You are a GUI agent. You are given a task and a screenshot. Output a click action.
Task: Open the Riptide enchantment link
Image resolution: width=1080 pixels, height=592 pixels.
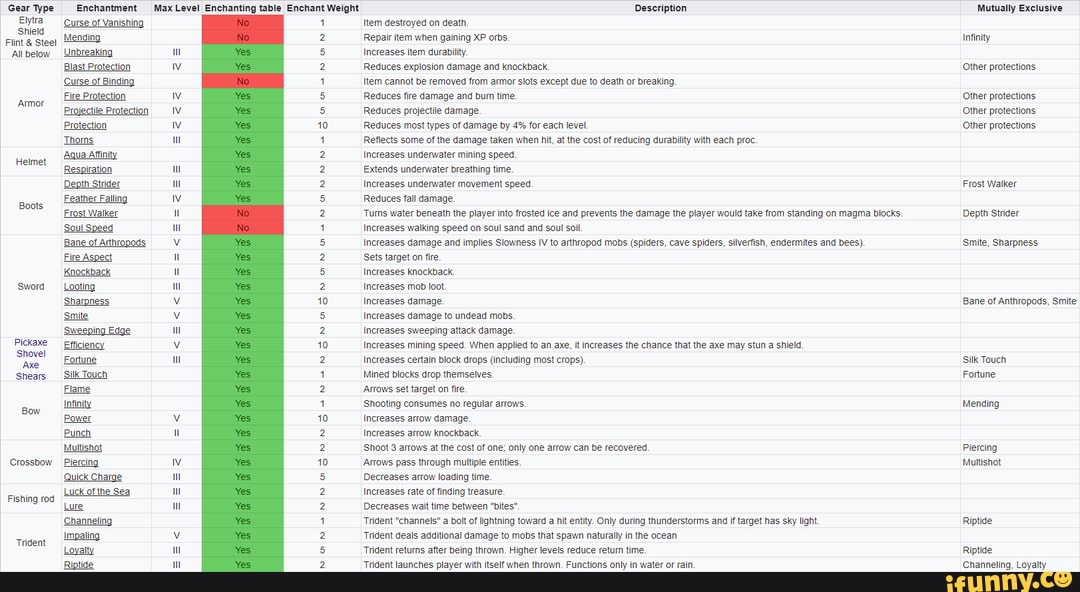(78, 564)
